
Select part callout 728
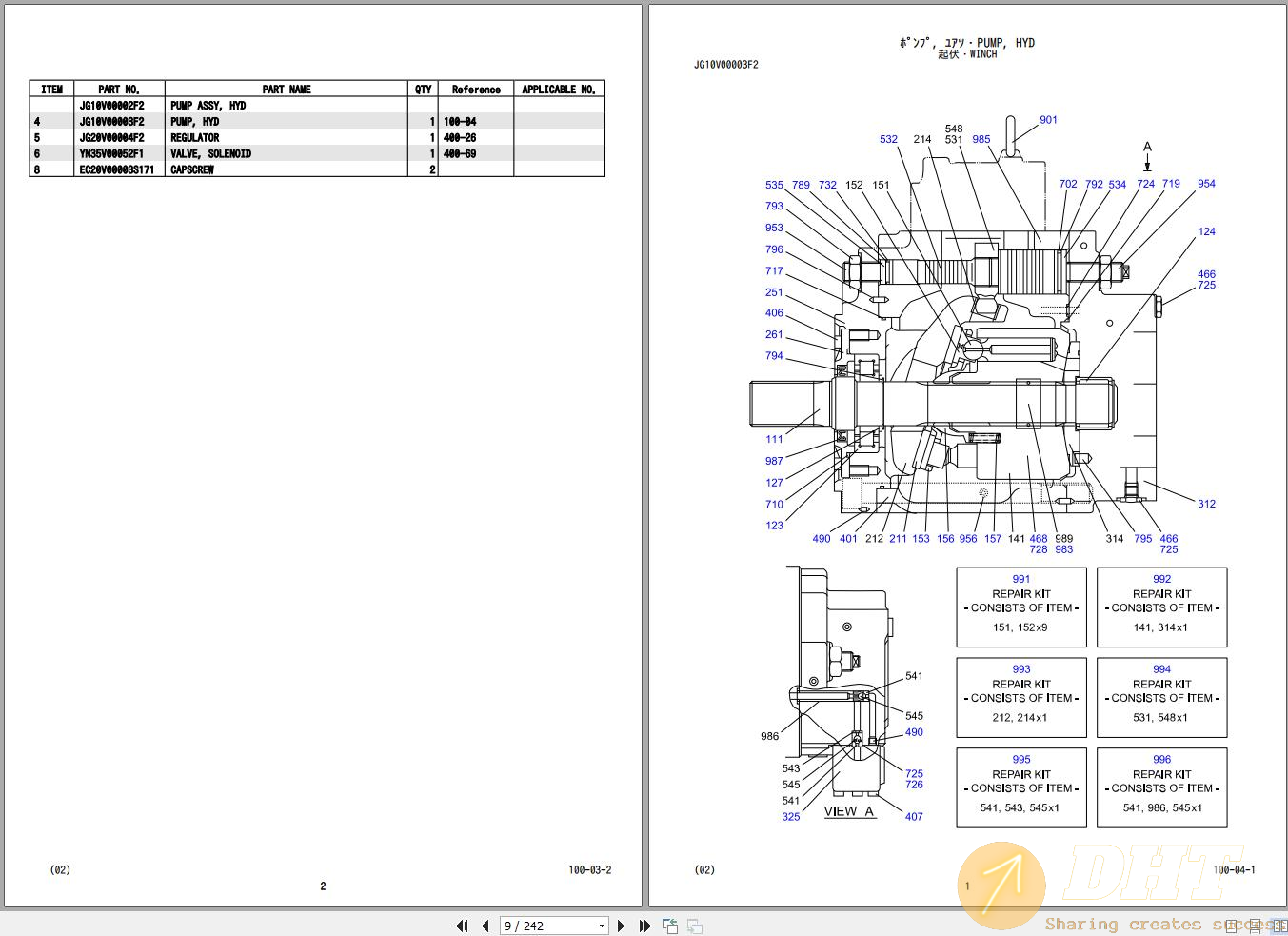(x=1039, y=549)
